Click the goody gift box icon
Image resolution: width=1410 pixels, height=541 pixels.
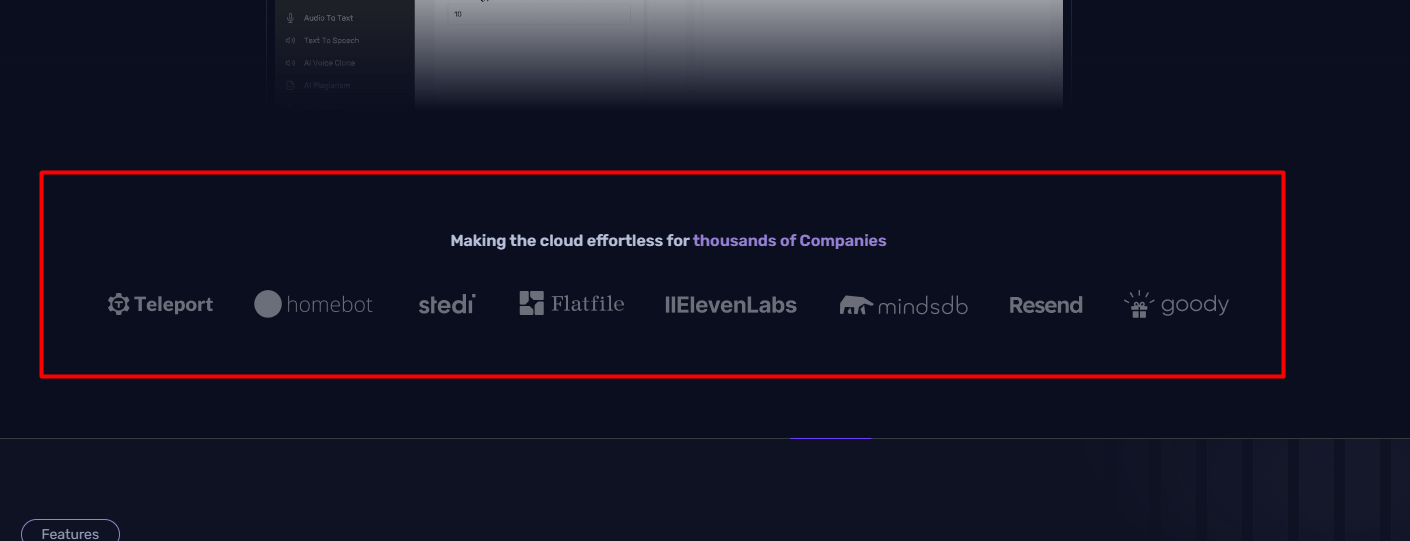[1139, 305]
